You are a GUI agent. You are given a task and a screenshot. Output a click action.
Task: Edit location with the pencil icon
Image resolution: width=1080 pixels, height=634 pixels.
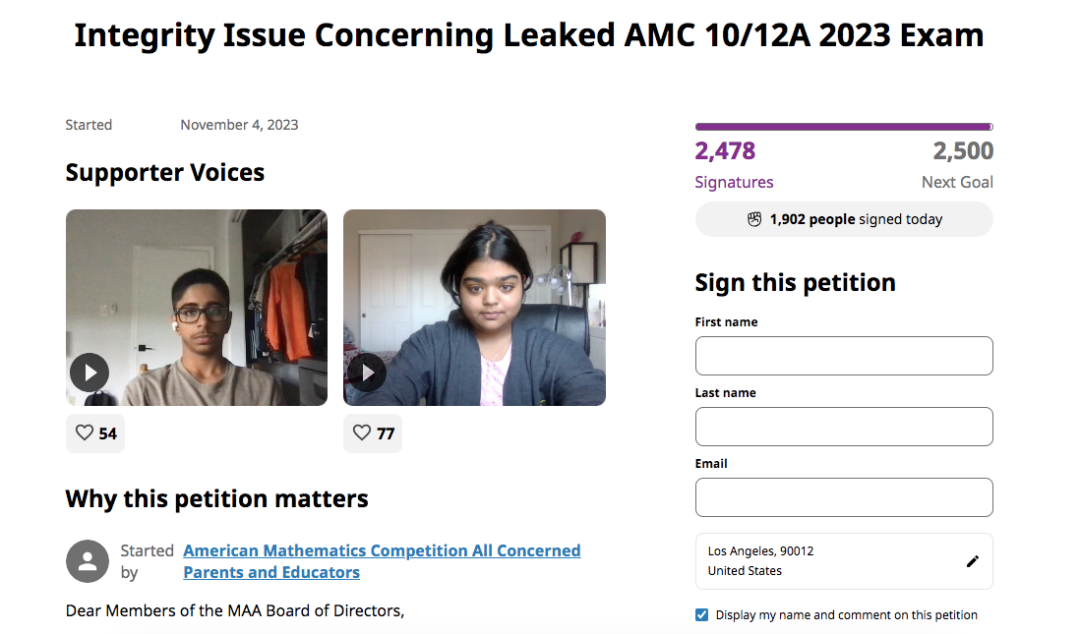tap(973, 562)
